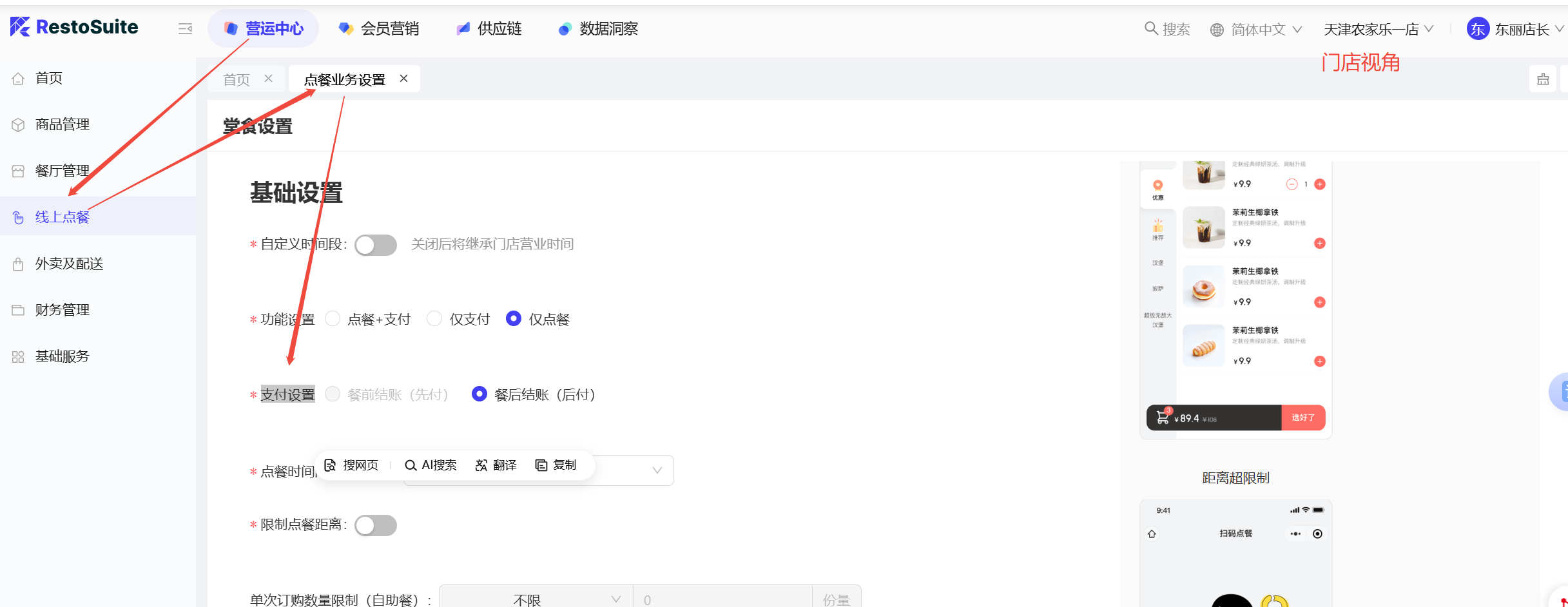
Task: Click the red plus icon beside the donut item
Action: pyautogui.click(x=1319, y=302)
